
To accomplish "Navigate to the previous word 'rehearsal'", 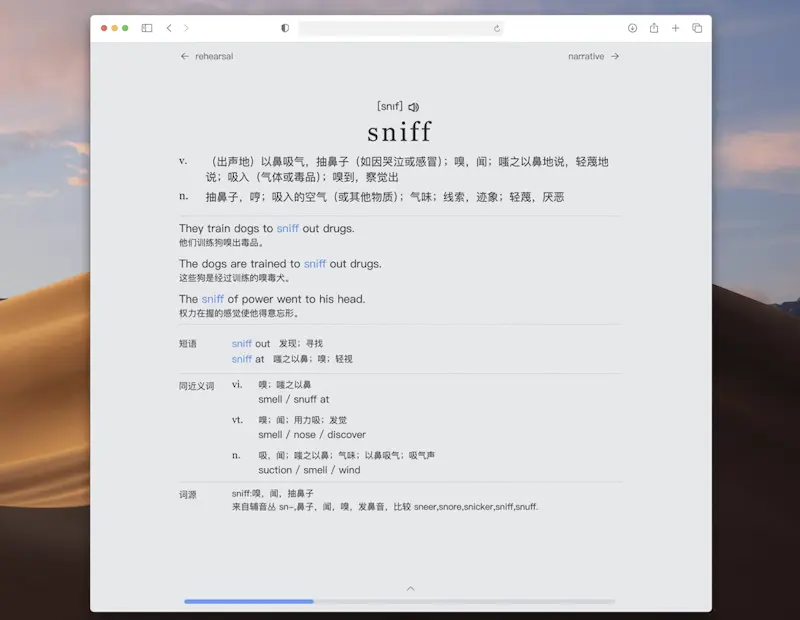I will [209, 56].
